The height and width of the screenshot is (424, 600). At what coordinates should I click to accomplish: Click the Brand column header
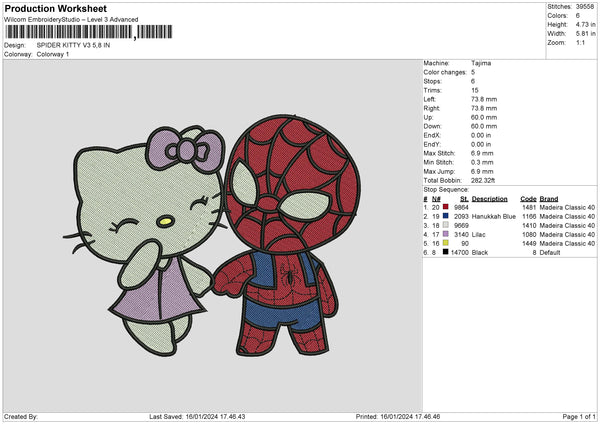tap(549, 199)
